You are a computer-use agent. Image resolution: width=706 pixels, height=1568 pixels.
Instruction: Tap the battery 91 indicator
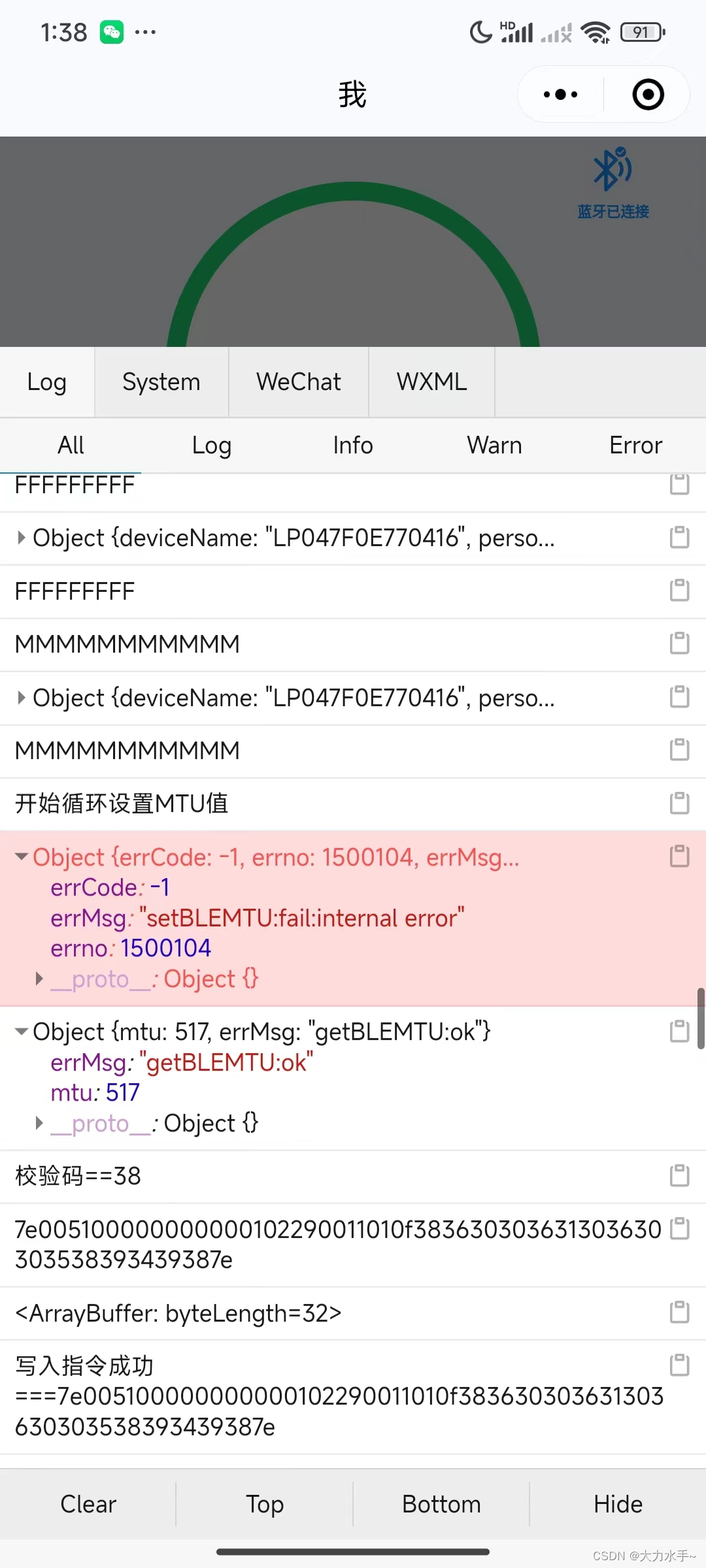[x=643, y=32]
